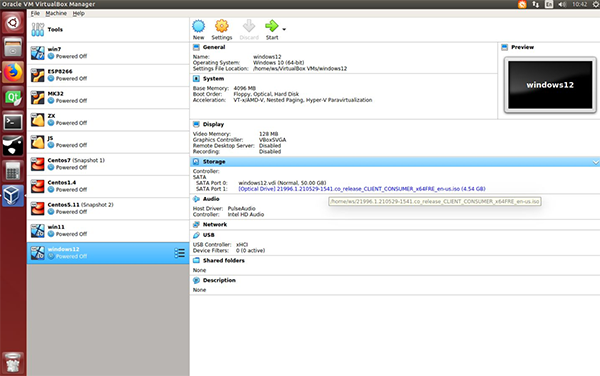Image resolution: width=600 pixels, height=376 pixels.
Task: Collapse the Storage section chevron
Action: (x=595, y=162)
